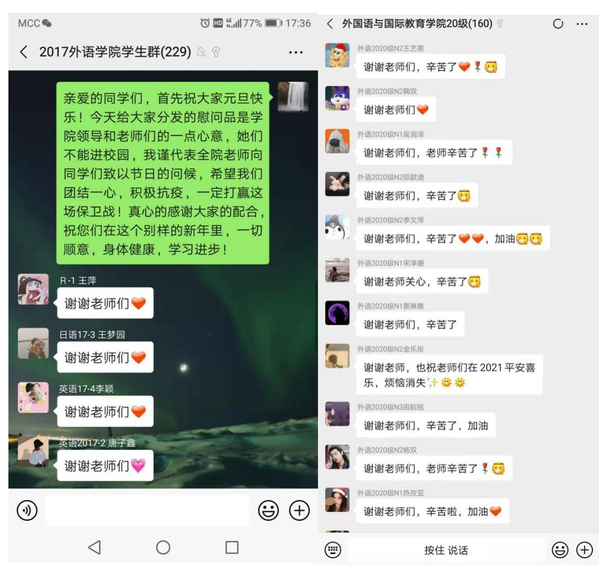Click the text input field in left chat
The height and width of the screenshot is (565, 599).
pos(147,510)
